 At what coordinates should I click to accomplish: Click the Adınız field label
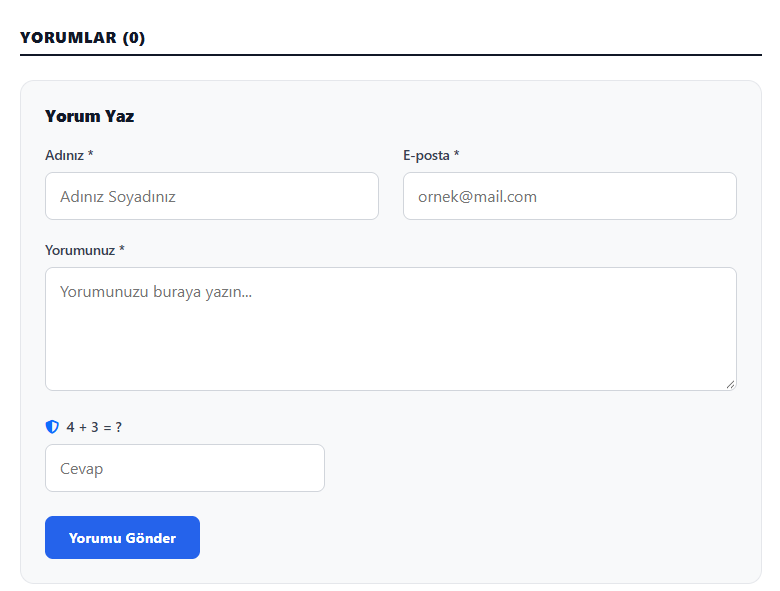[64, 155]
